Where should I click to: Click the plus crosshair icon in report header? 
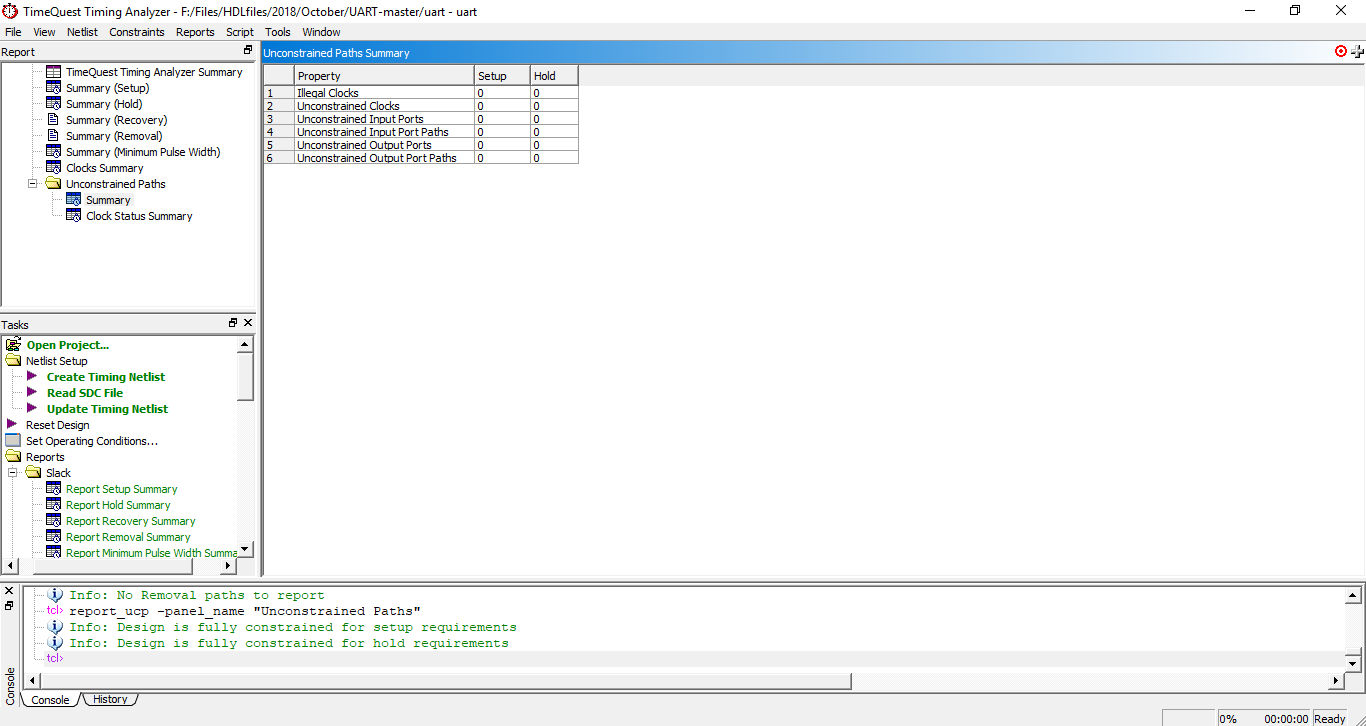tap(1357, 52)
